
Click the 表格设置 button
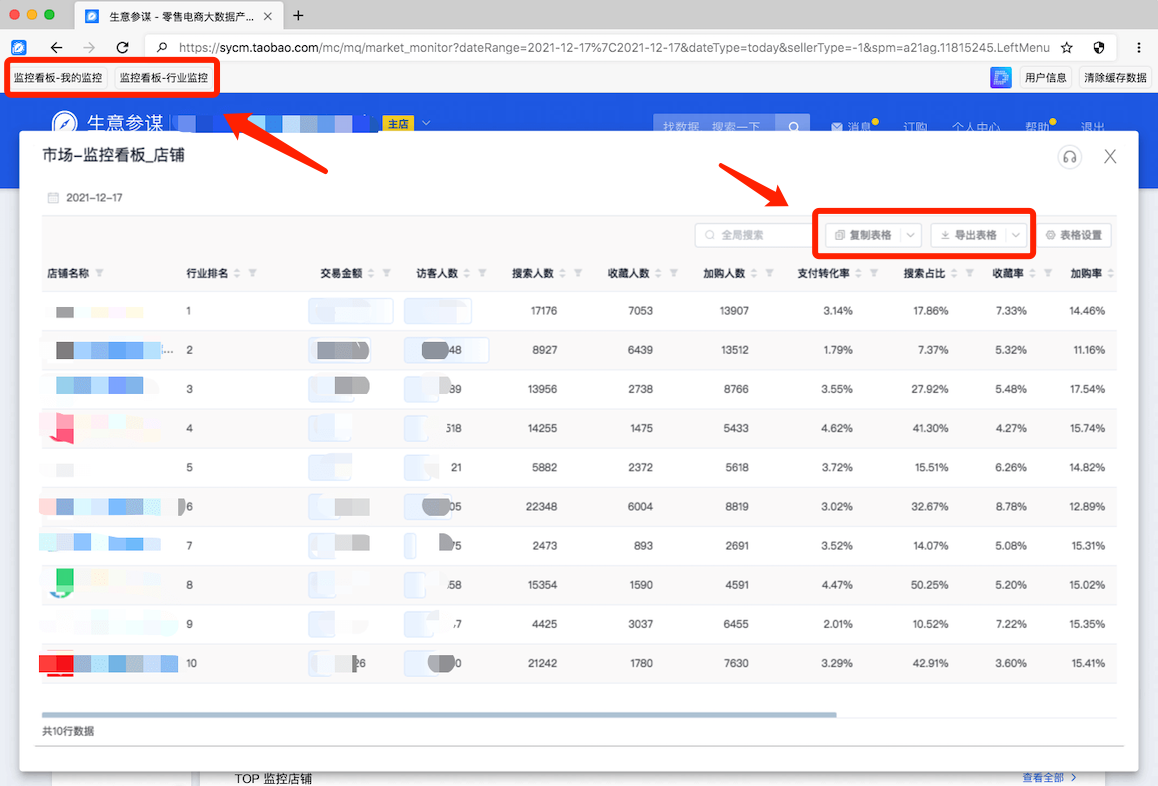[1074, 235]
